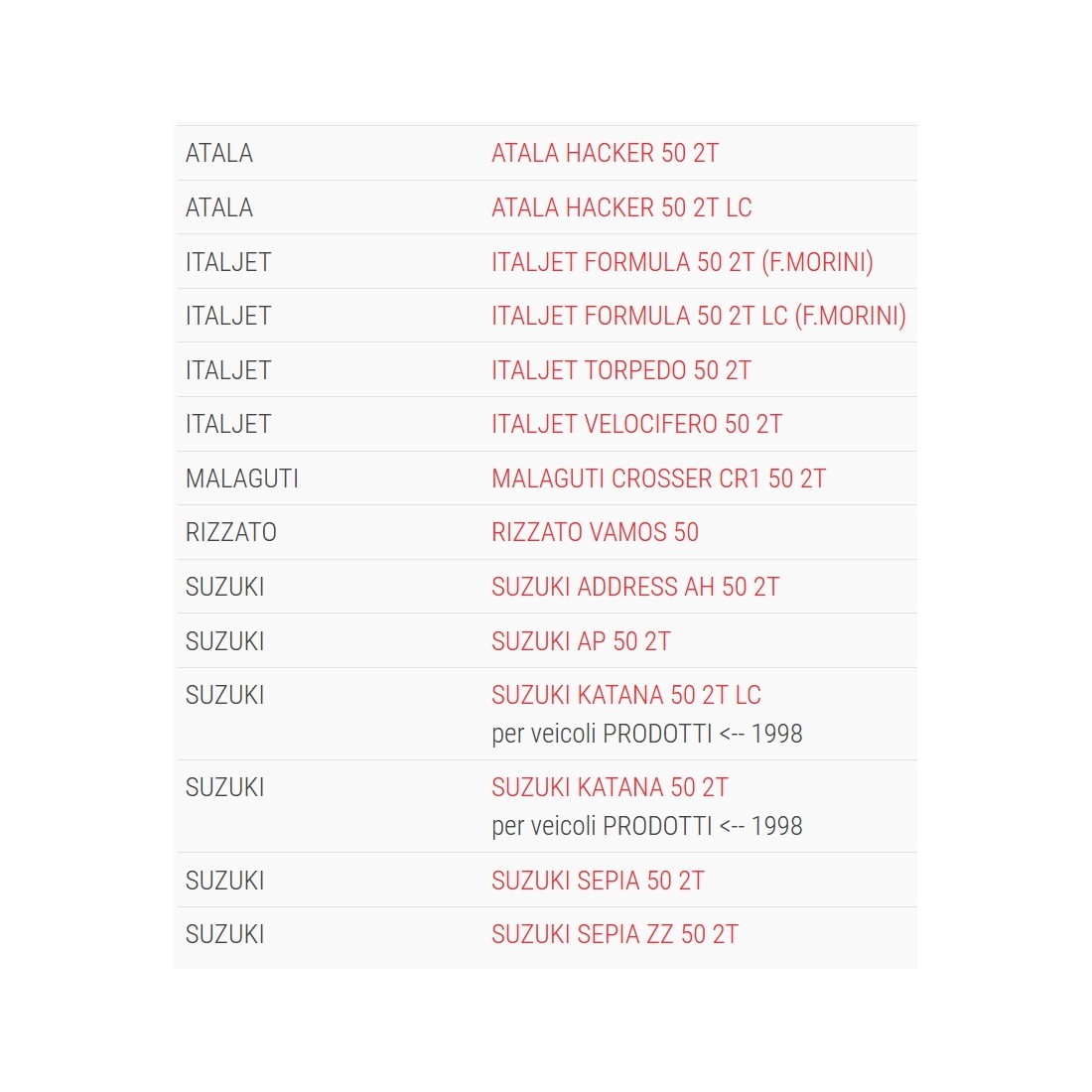1092x1092 pixels.
Task: Select the SUZUKI cell beside Sepia ZZ
Action: [225, 934]
